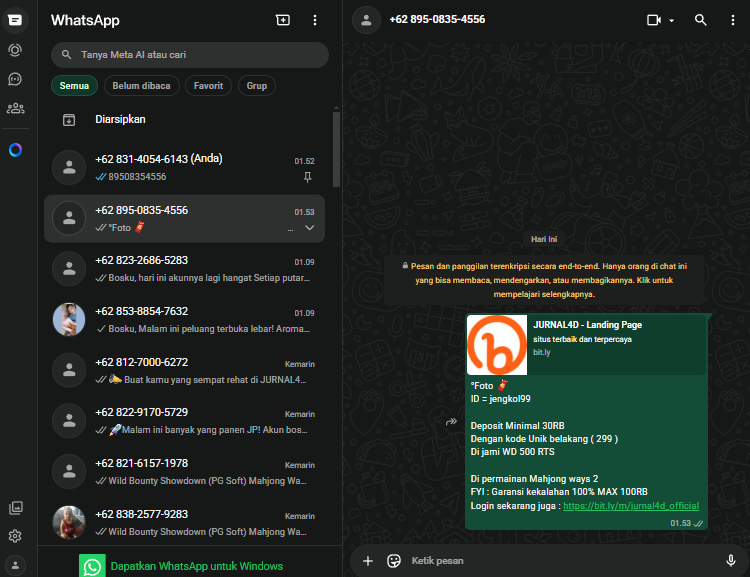Image resolution: width=750 pixels, height=577 pixels.
Task: Click default avatar of +62 821-6157-1978
Action: [69, 472]
